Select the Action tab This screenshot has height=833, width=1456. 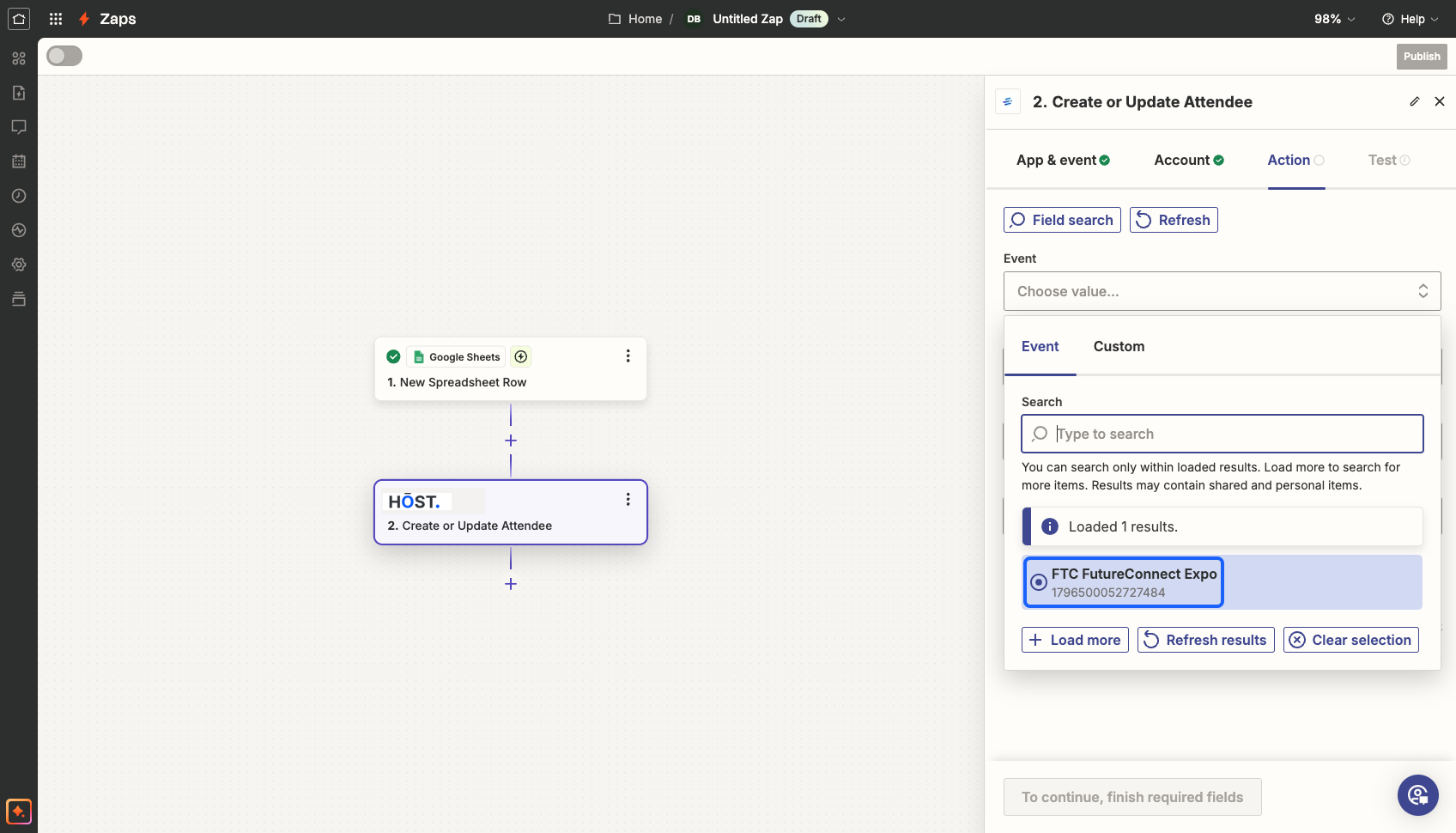[1295, 160]
